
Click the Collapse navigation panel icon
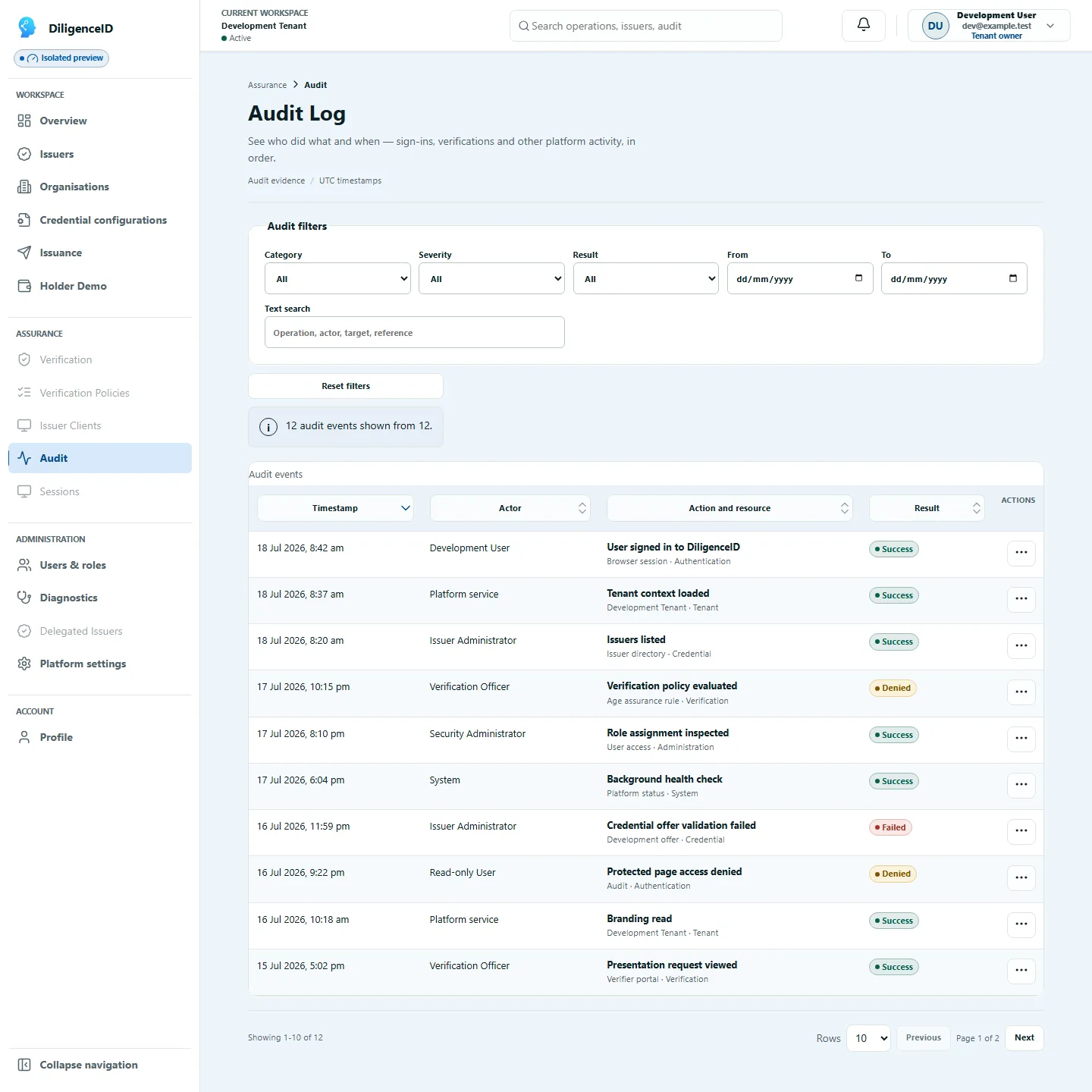pyautogui.click(x=24, y=1065)
